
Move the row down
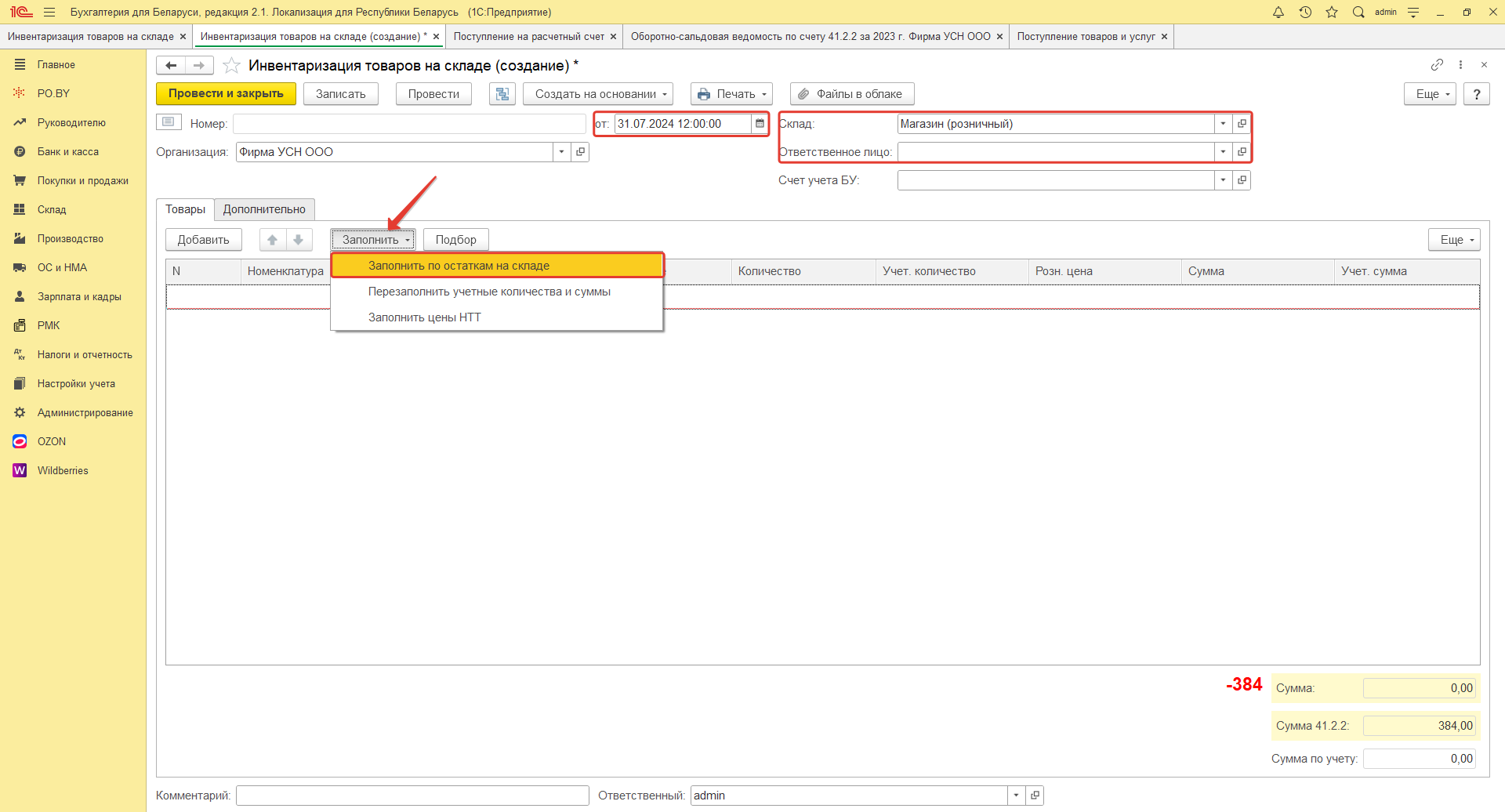coord(299,240)
